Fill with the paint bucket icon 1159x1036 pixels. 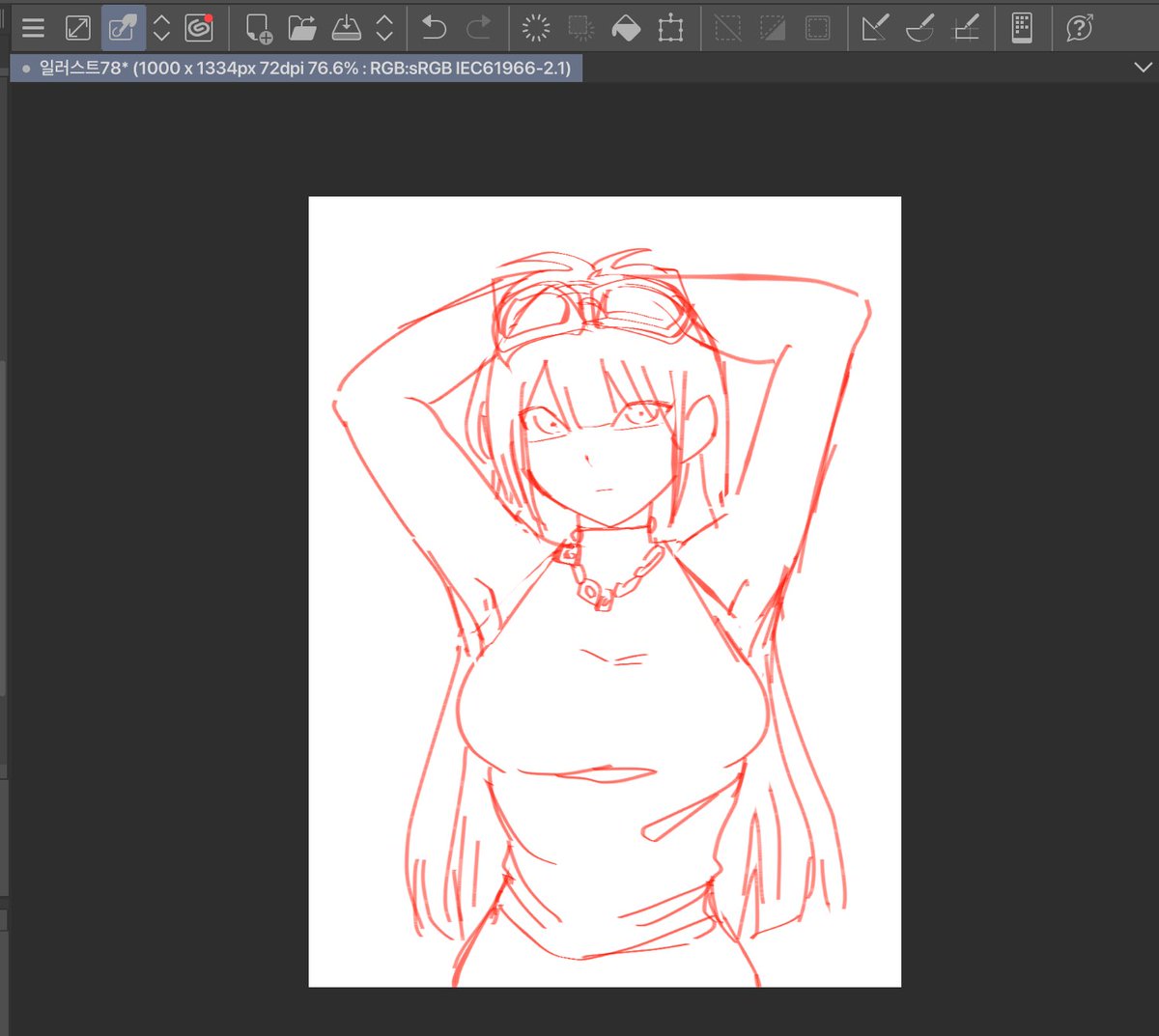coord(626,28)
